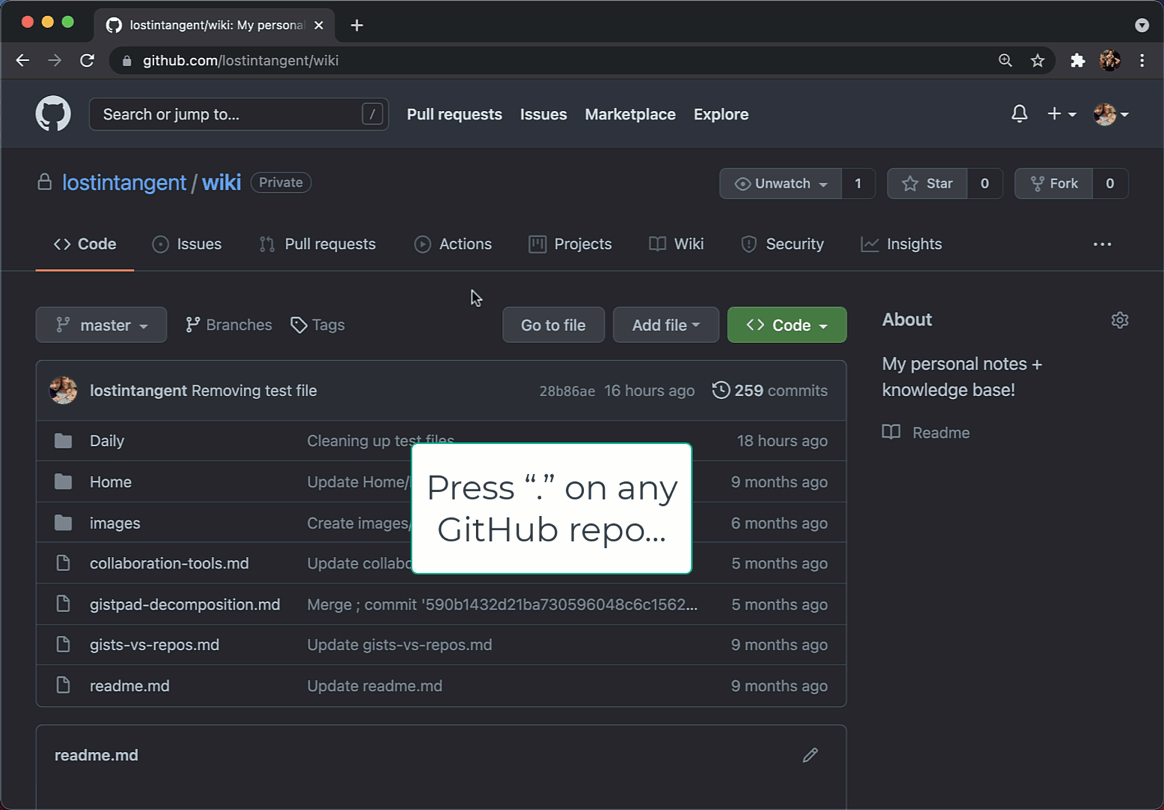View the 259 commits history
The image size is (1164, 810).
pyautogui.click(x=770, y=391)
